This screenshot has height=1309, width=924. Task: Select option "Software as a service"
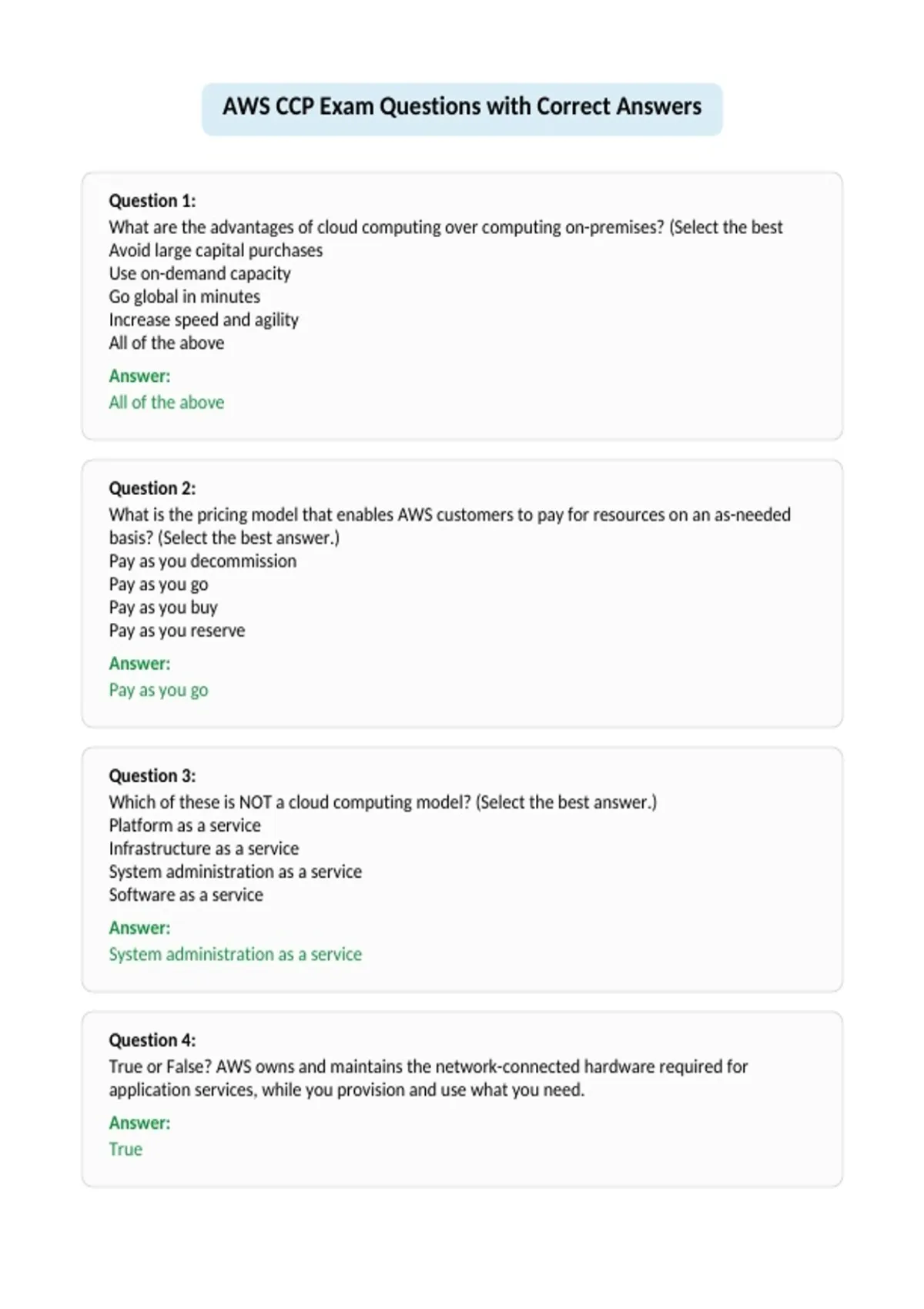(186, 895)
